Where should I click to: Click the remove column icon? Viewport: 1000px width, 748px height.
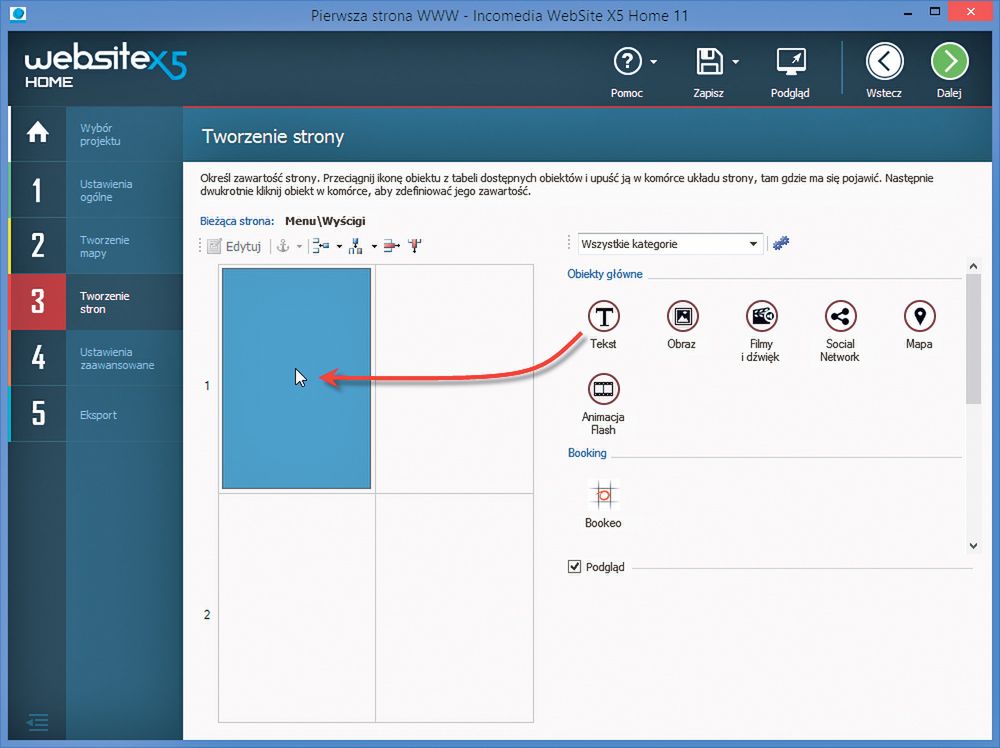pos(415,246)
